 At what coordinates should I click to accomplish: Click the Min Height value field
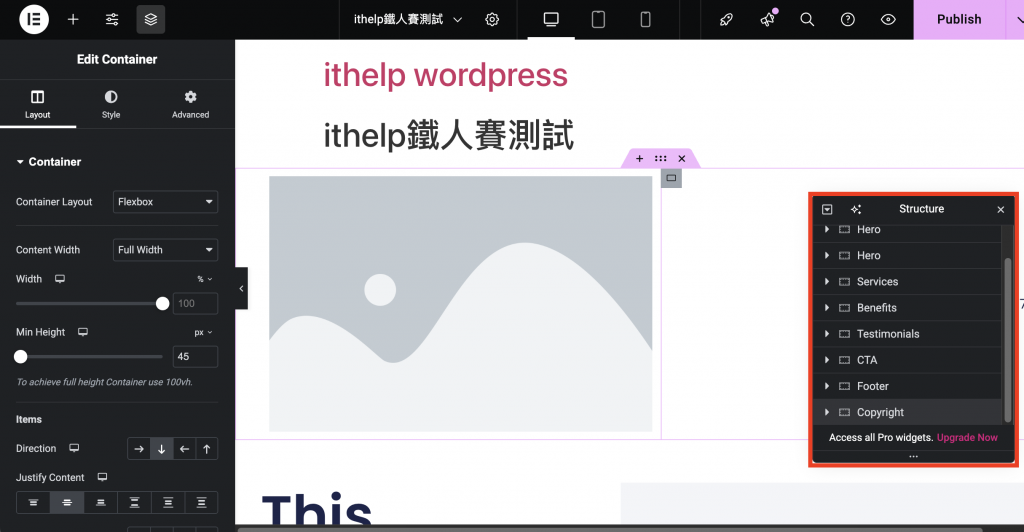(x=195, y=356)
